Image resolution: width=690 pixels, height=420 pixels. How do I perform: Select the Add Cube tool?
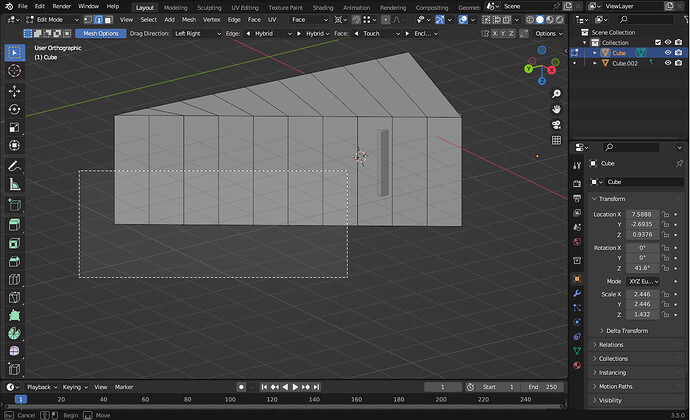(15, 205)
